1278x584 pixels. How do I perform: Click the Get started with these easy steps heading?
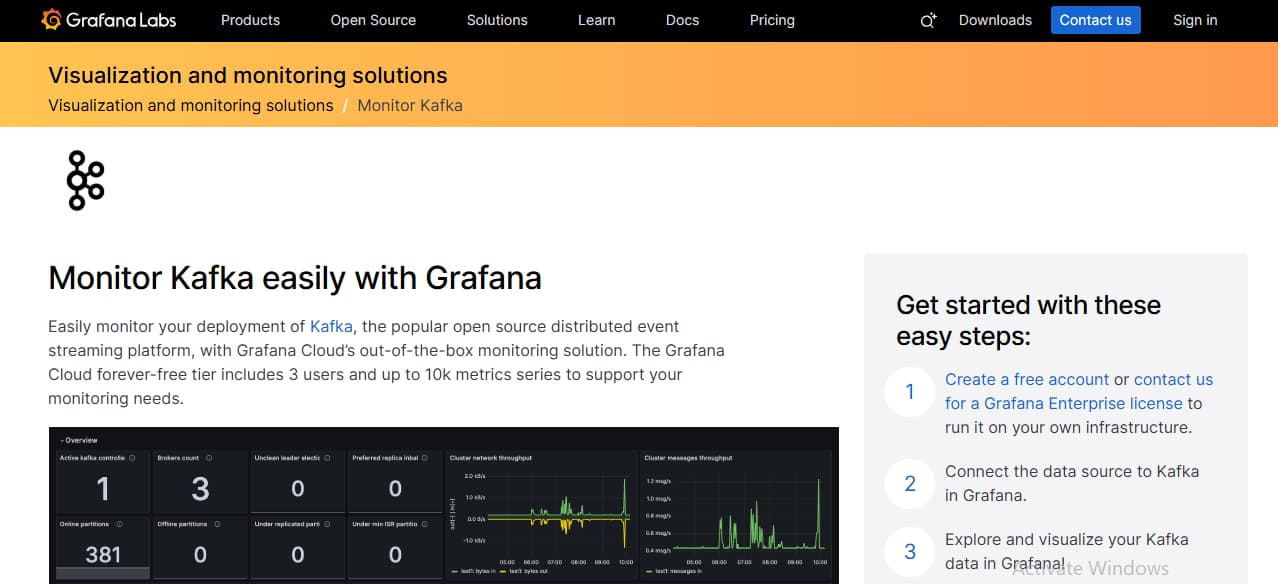(x=1029, y=320)
